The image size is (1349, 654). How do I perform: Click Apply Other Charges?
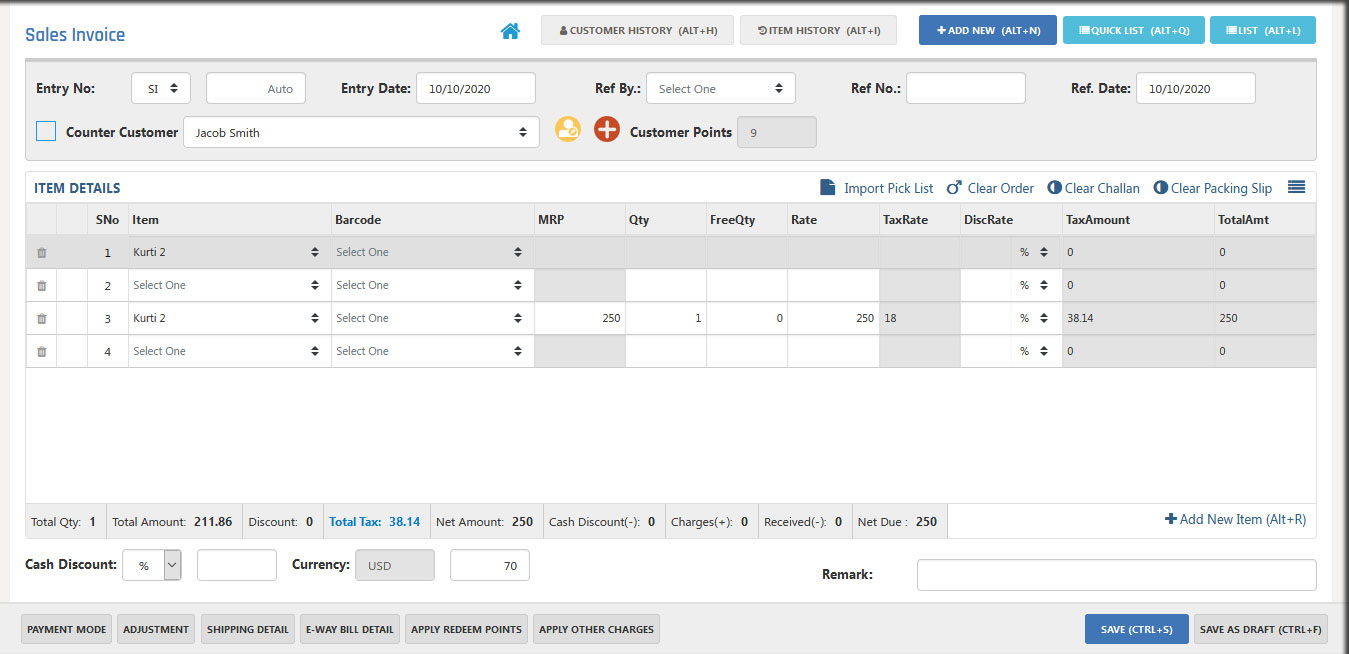click(596, 629)
